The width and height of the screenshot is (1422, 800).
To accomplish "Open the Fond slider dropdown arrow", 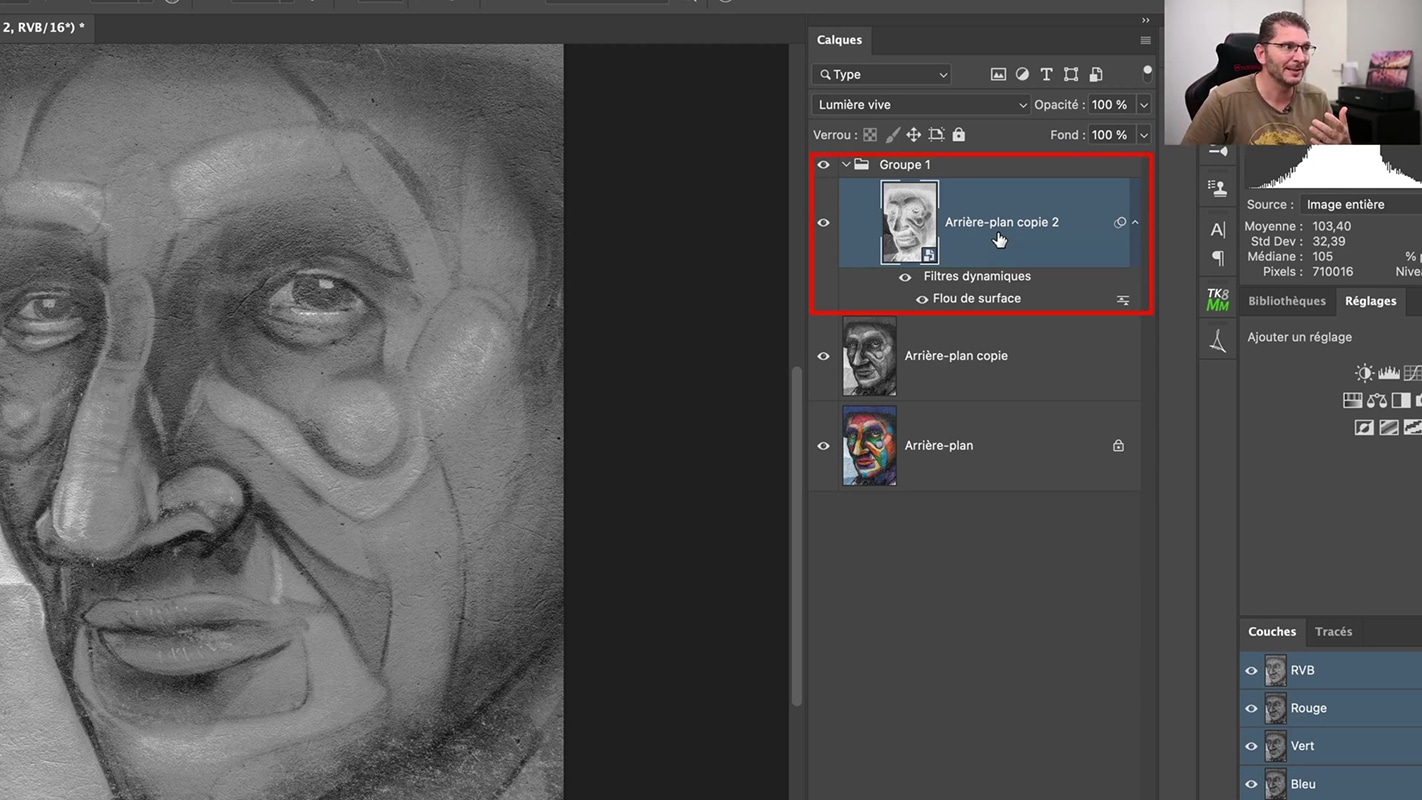I will click(1144, 135).
